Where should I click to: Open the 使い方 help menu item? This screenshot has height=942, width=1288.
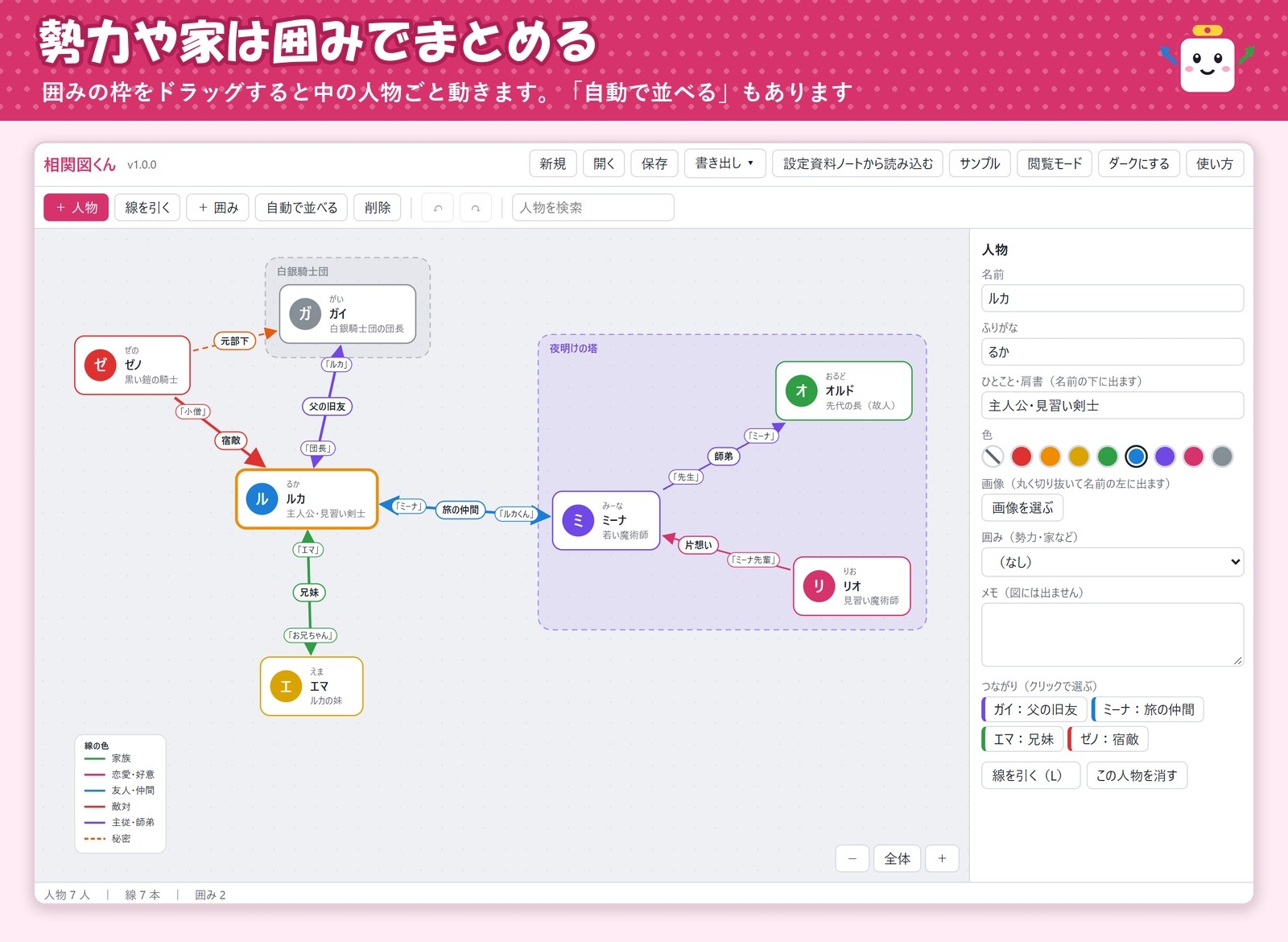(1214, 163)
